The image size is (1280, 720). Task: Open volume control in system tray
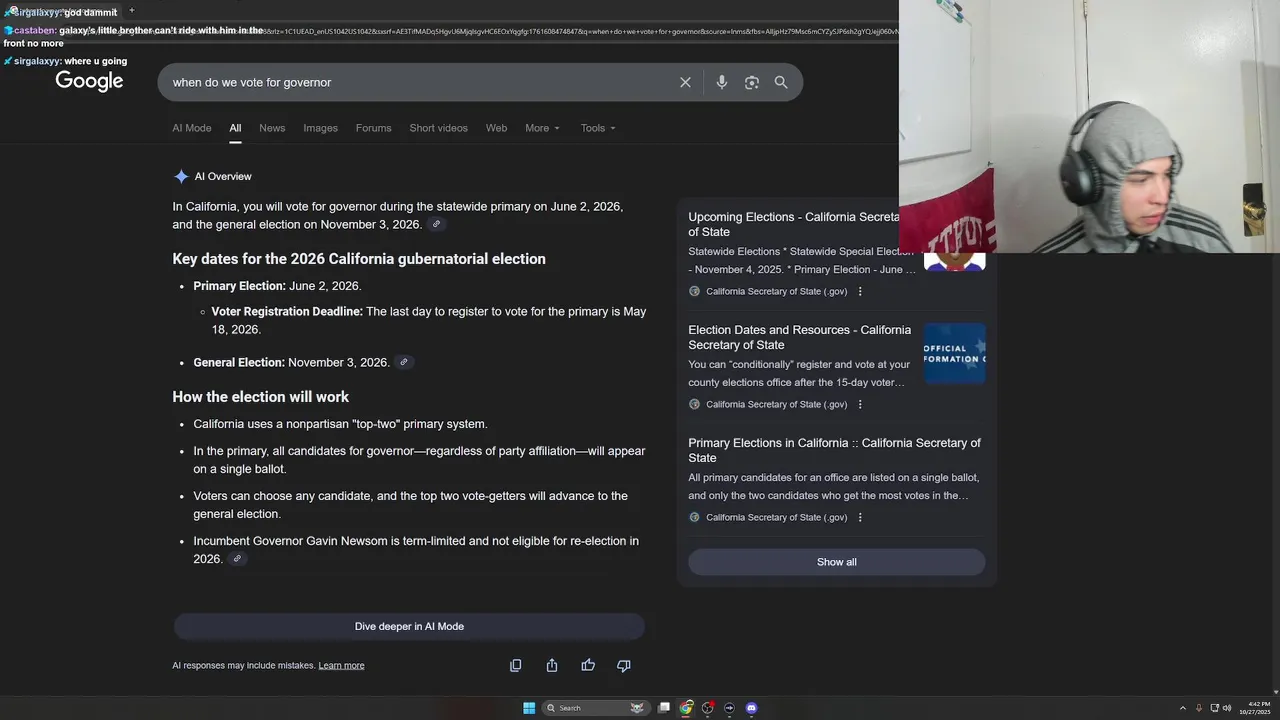click(x=1228, y=708)
